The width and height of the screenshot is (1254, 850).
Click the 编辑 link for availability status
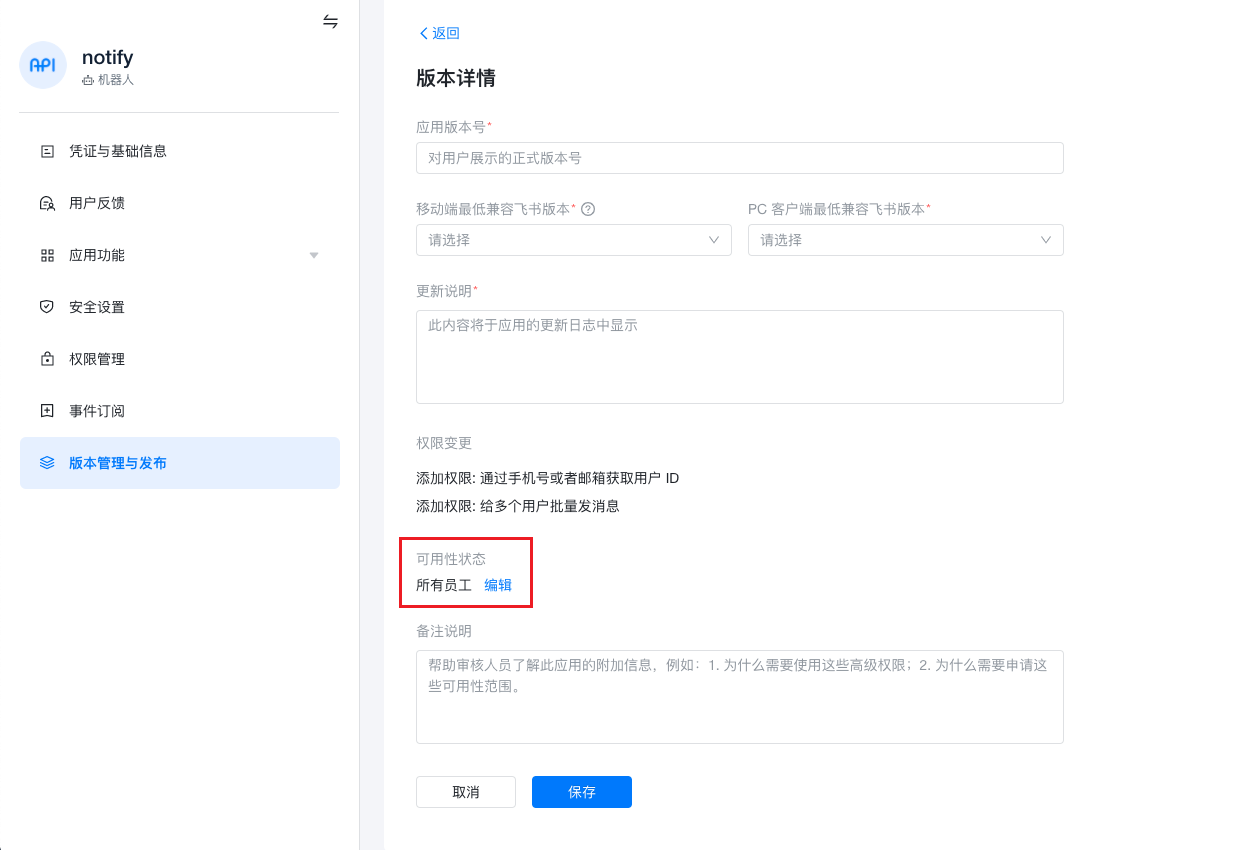[498, 585]
